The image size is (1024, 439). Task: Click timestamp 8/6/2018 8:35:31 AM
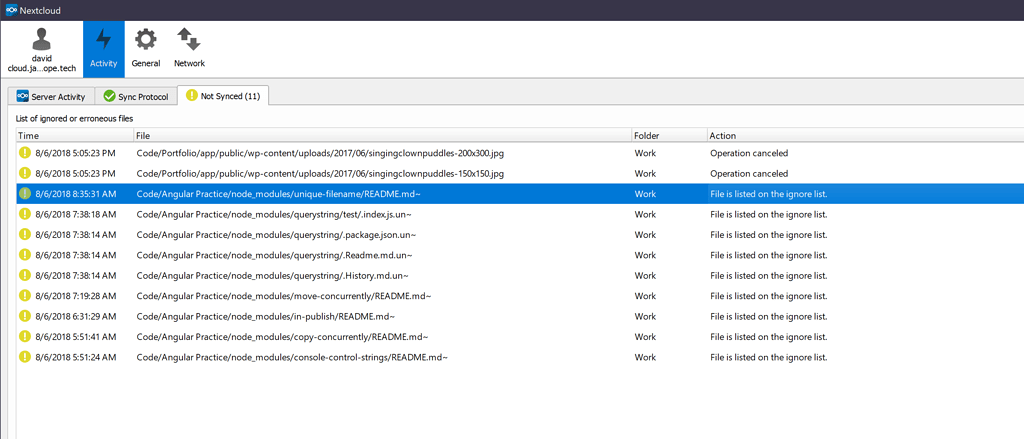76,194
